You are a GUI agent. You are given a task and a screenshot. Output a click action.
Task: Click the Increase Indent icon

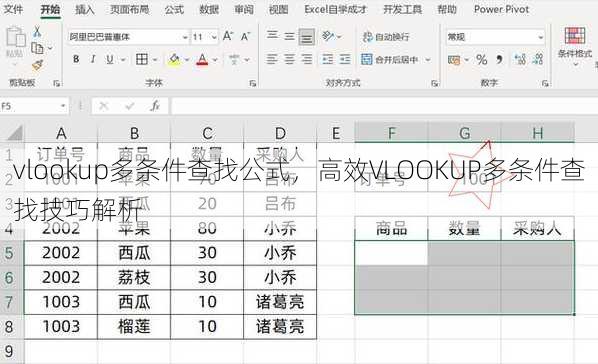[345, 60]
